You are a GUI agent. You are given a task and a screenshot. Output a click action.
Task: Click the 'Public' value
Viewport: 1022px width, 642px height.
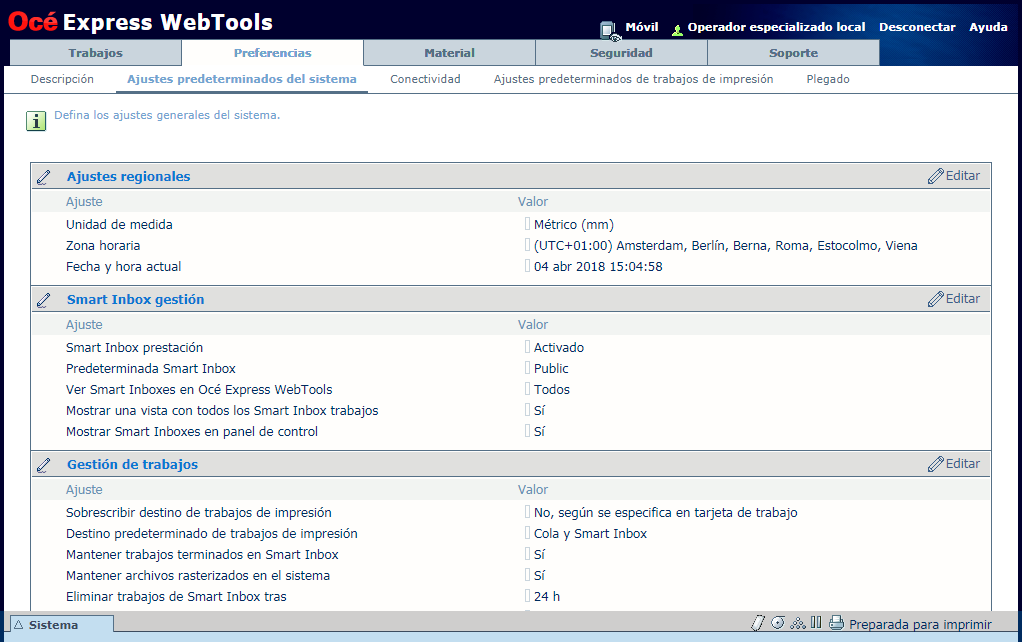(551, 369)
